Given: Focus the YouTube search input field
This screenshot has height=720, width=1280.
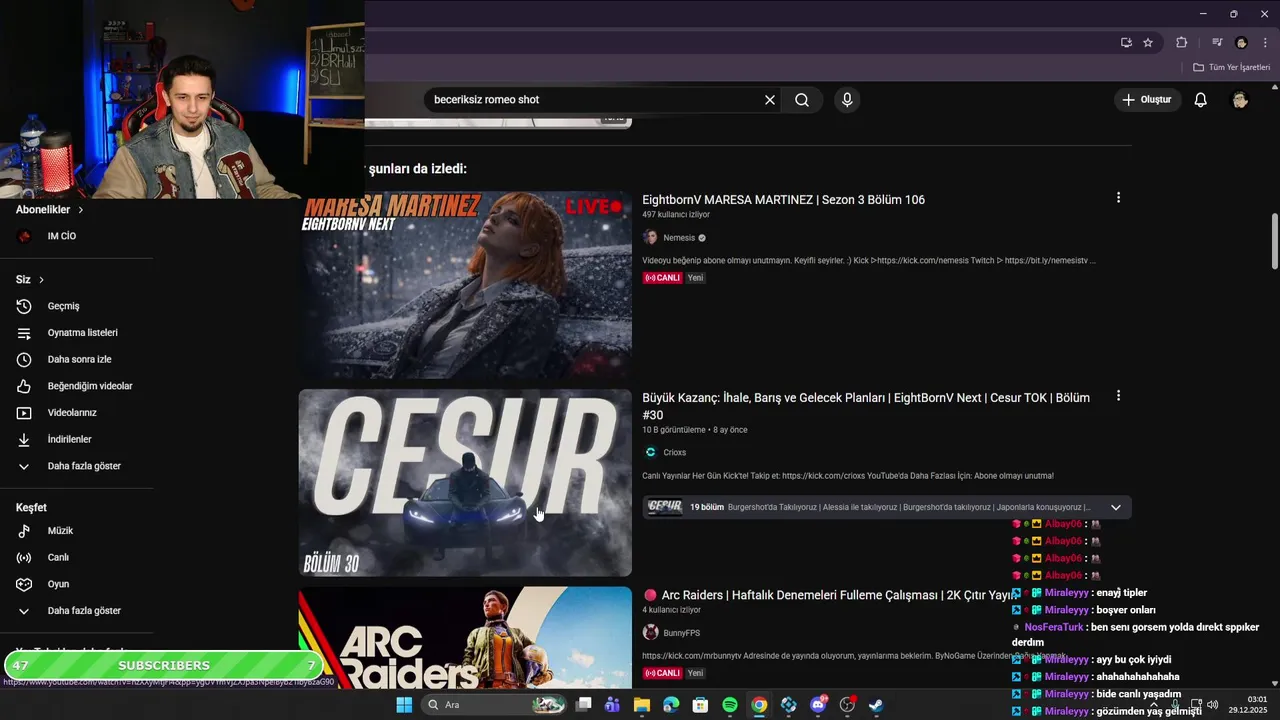Looking at the screenshot, I should [595, 100].
